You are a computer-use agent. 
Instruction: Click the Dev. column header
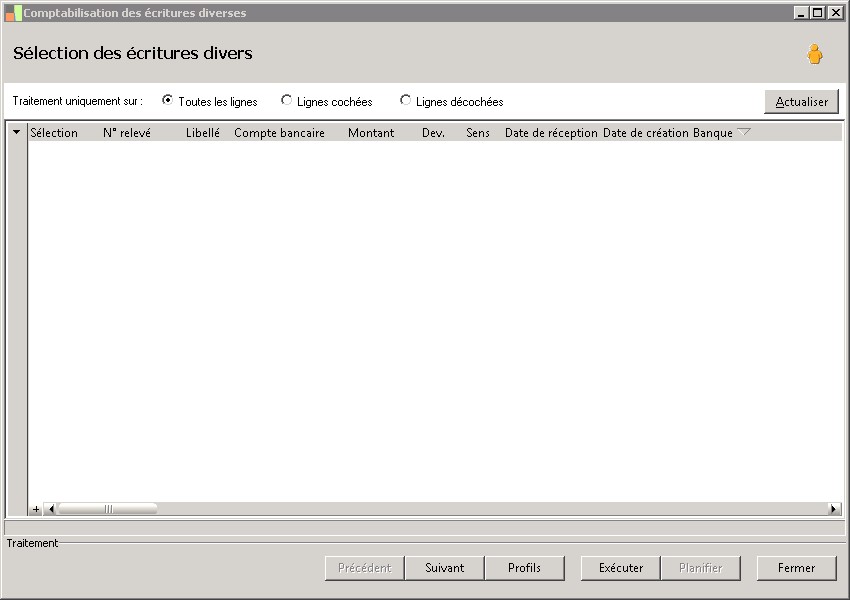point(433,133)
